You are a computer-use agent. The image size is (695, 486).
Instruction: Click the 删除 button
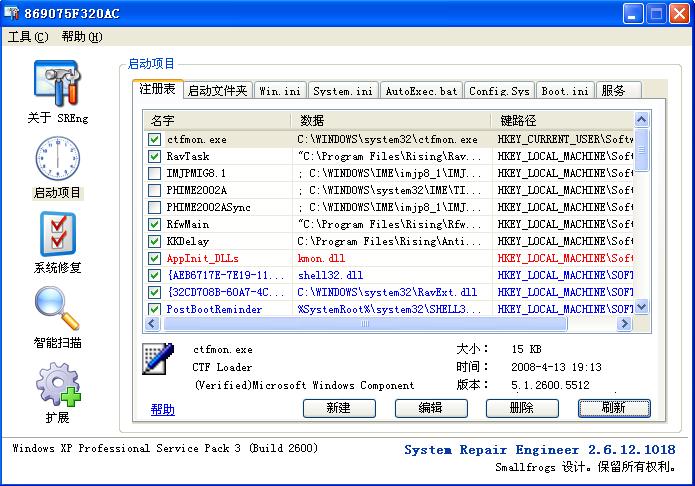pos(522,408)
